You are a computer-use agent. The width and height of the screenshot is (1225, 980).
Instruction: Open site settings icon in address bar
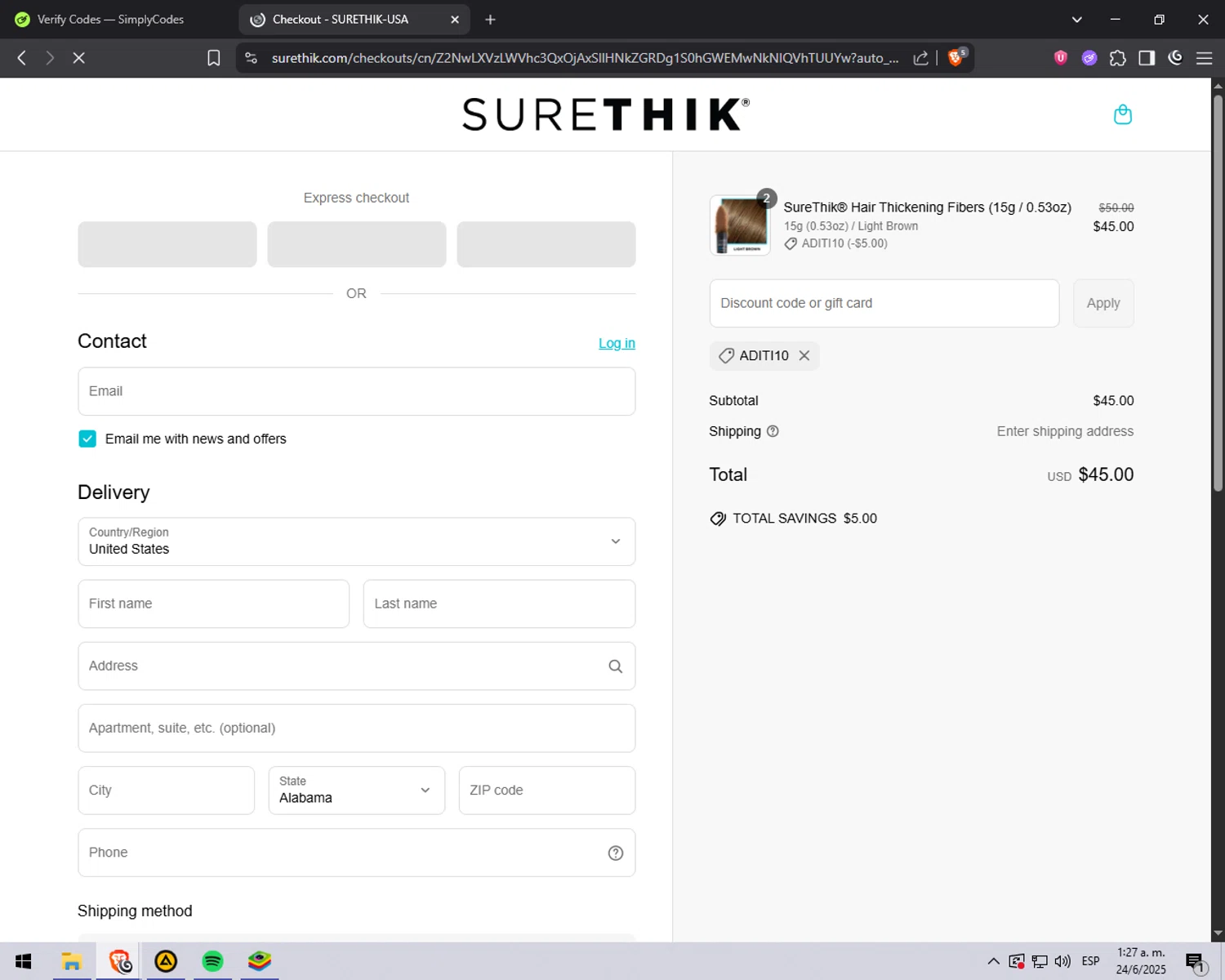coord(252,58)
